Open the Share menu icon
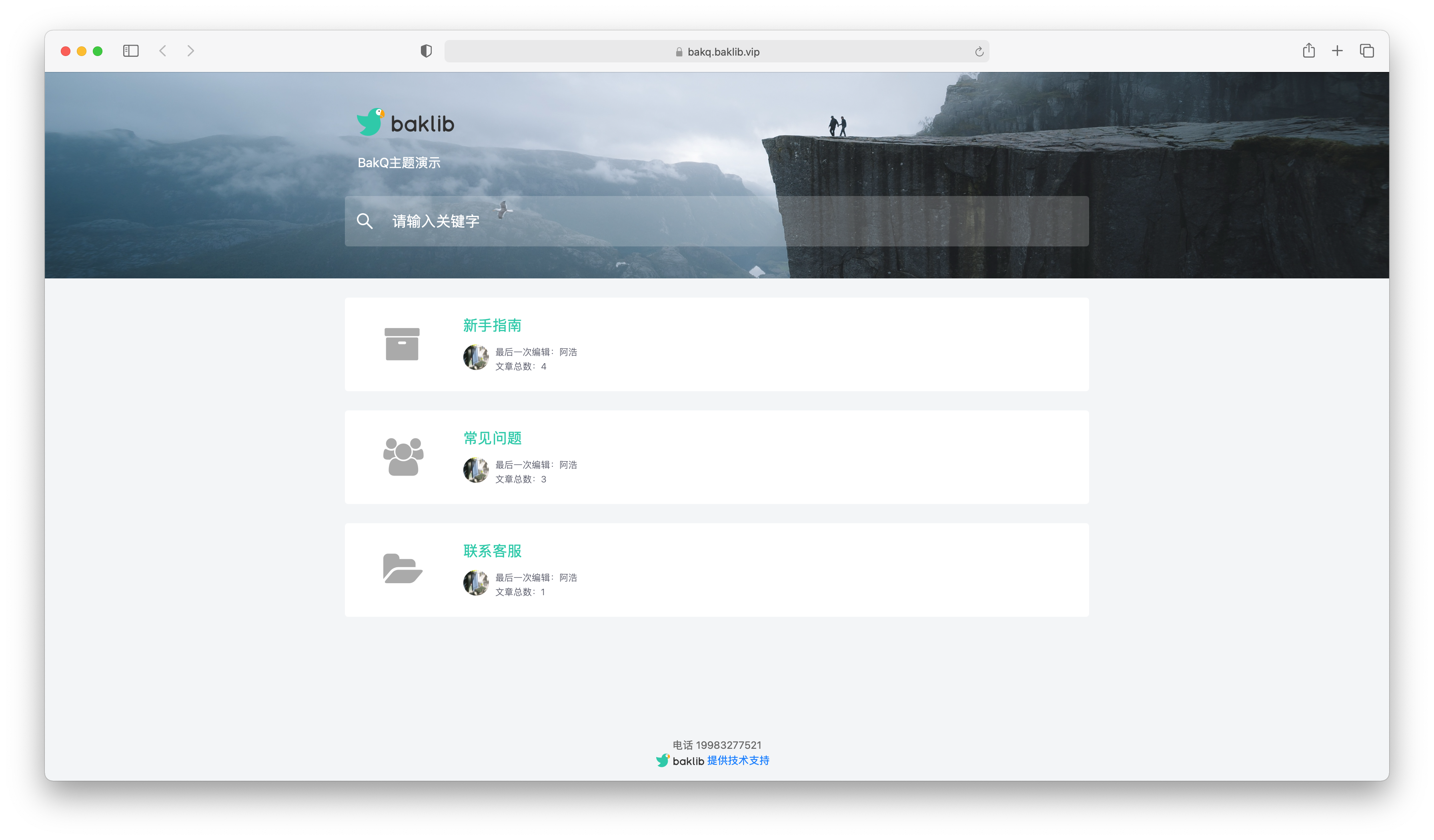The height and width of the screenshot is (840, 1434). tap(1309, 51)
